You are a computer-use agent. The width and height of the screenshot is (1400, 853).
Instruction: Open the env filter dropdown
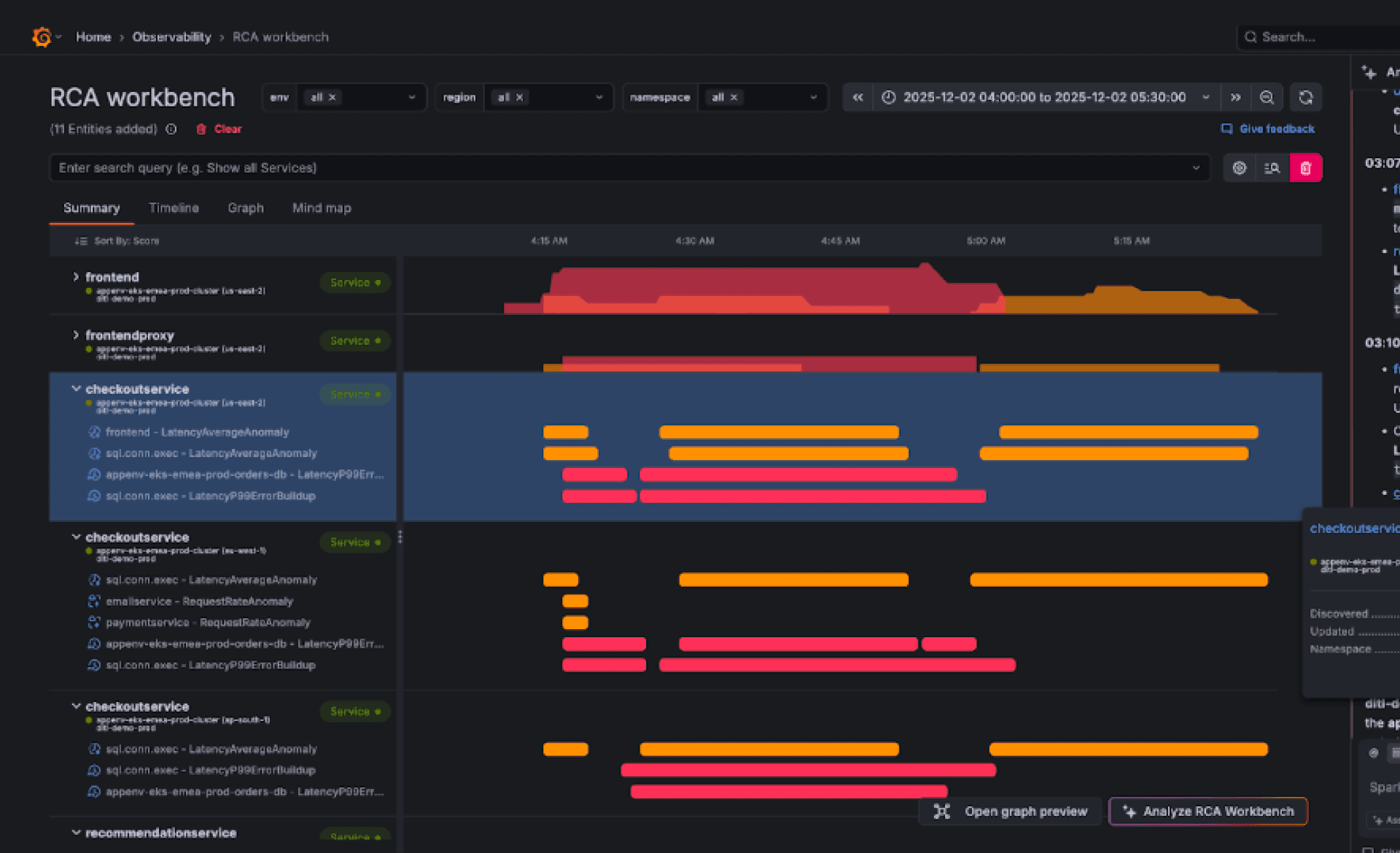coord(411,97)
